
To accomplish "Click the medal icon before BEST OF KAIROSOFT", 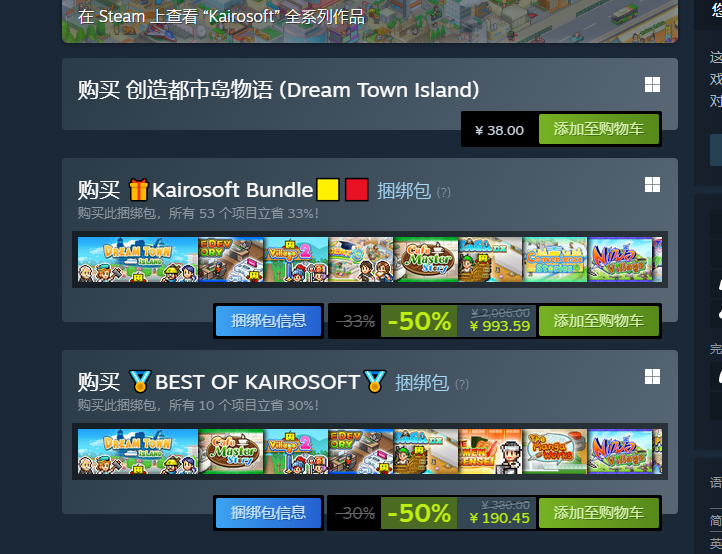I will click(x=140, y=381).
